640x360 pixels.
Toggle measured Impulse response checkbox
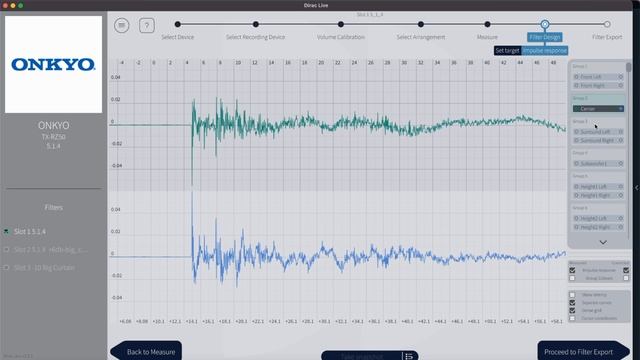point(572,270)
